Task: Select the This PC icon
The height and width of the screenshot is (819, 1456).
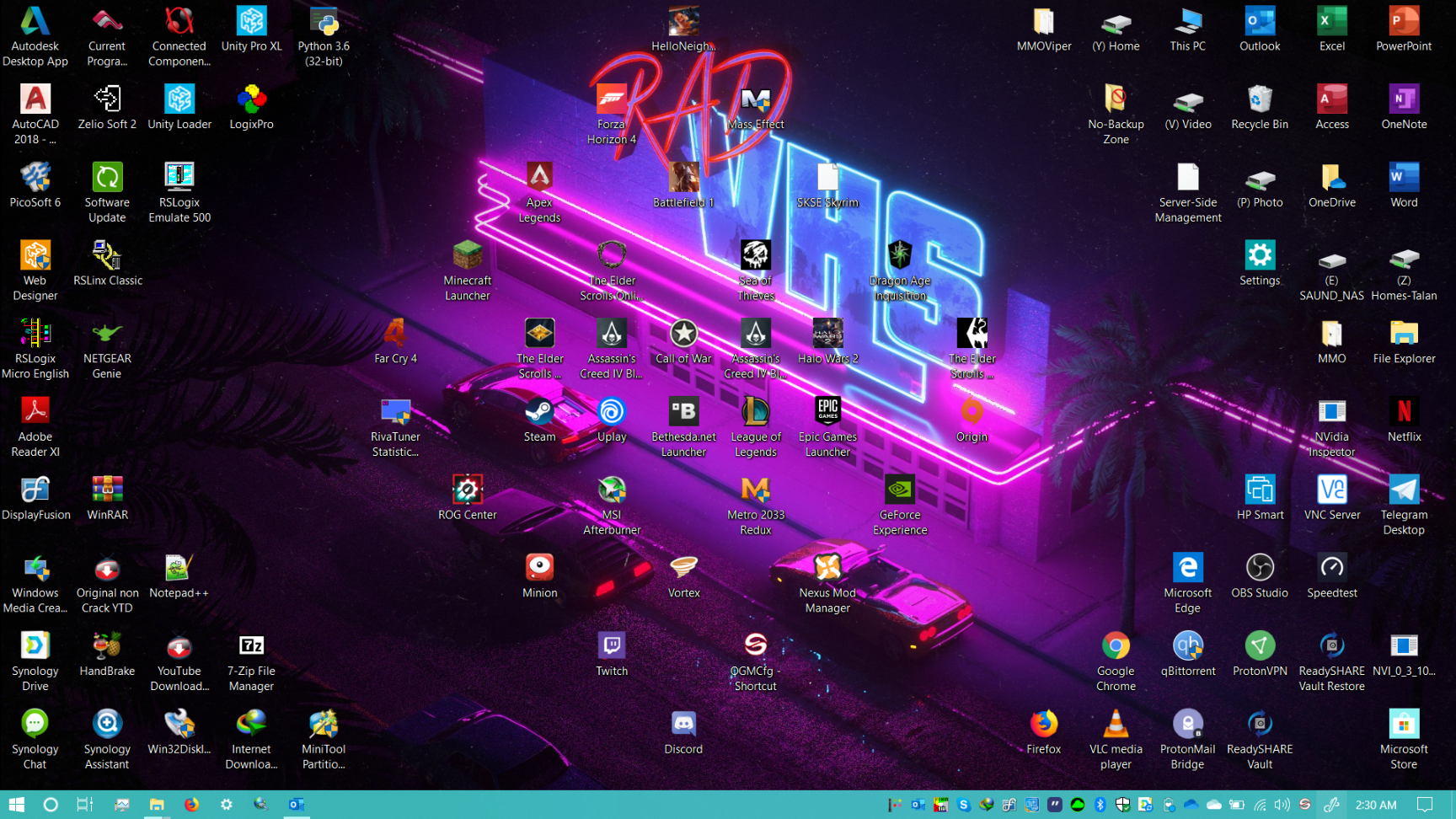Action: (x=1188, y=29)
